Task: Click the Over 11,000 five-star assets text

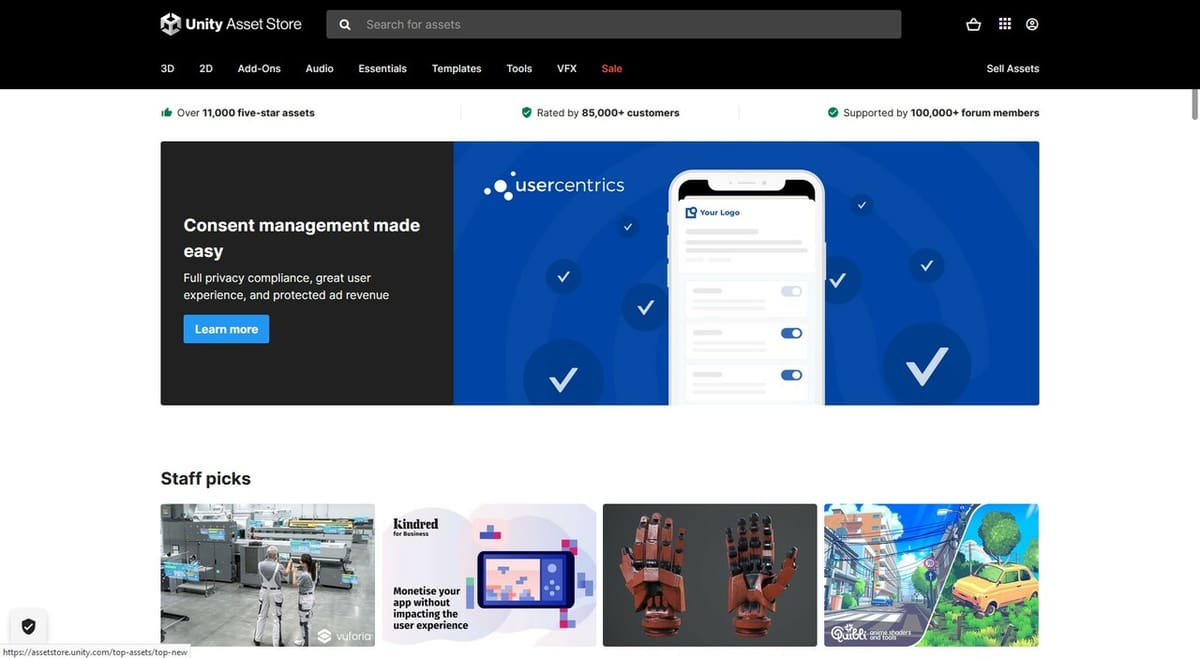Action: (246, 113)
